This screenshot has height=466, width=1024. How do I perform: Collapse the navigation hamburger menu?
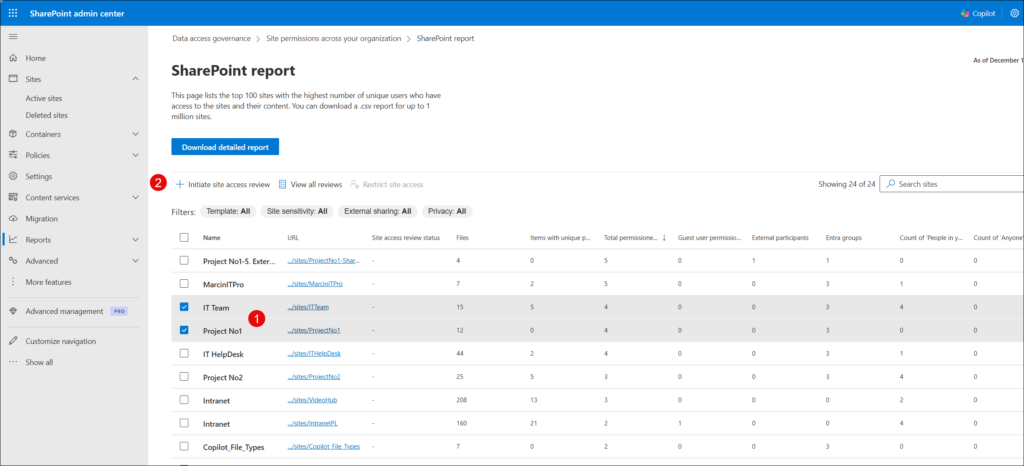point(12,36)
